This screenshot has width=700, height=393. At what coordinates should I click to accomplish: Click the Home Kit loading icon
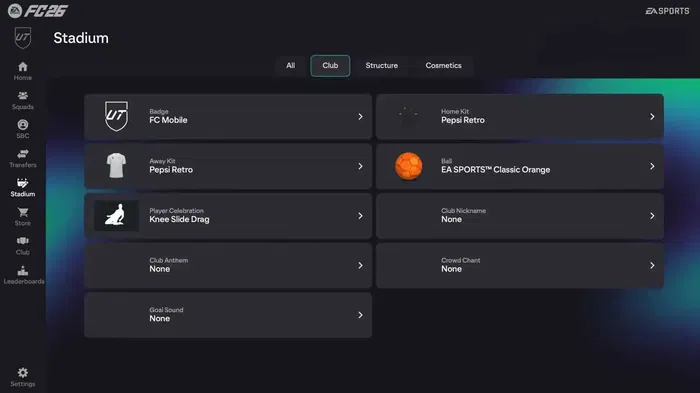point(408,116)
